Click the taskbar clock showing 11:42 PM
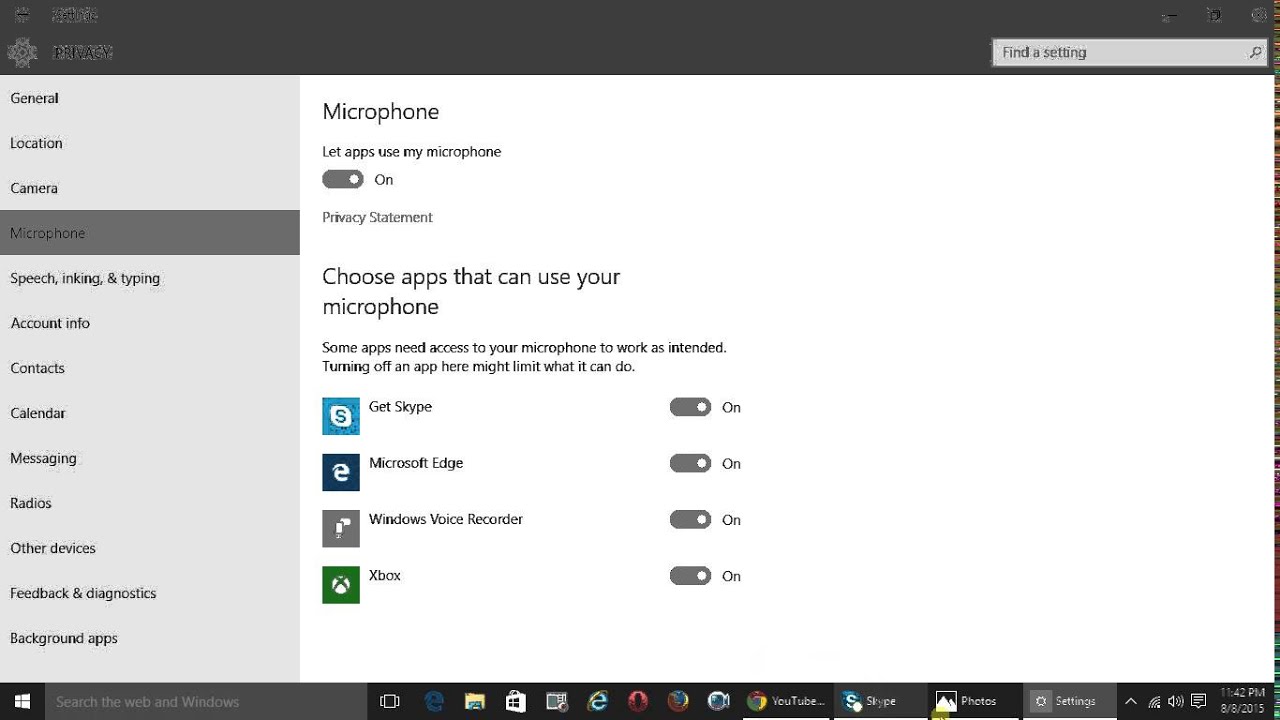 point(1243,700)
